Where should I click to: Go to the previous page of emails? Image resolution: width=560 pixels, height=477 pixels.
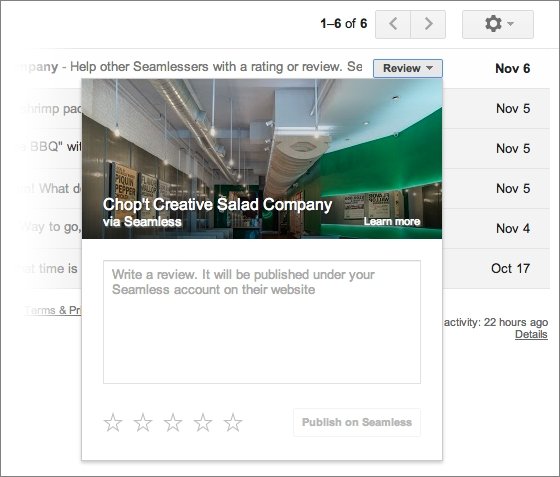pyautogui.click(x=393, y=24)
